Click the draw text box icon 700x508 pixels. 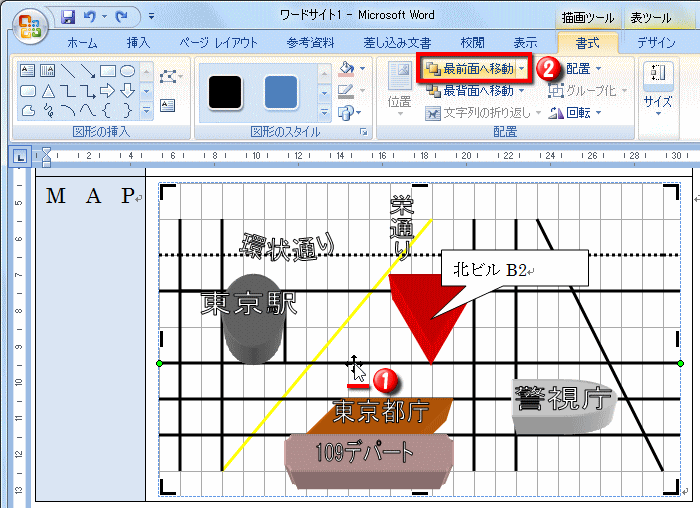[x=167, y=106]
